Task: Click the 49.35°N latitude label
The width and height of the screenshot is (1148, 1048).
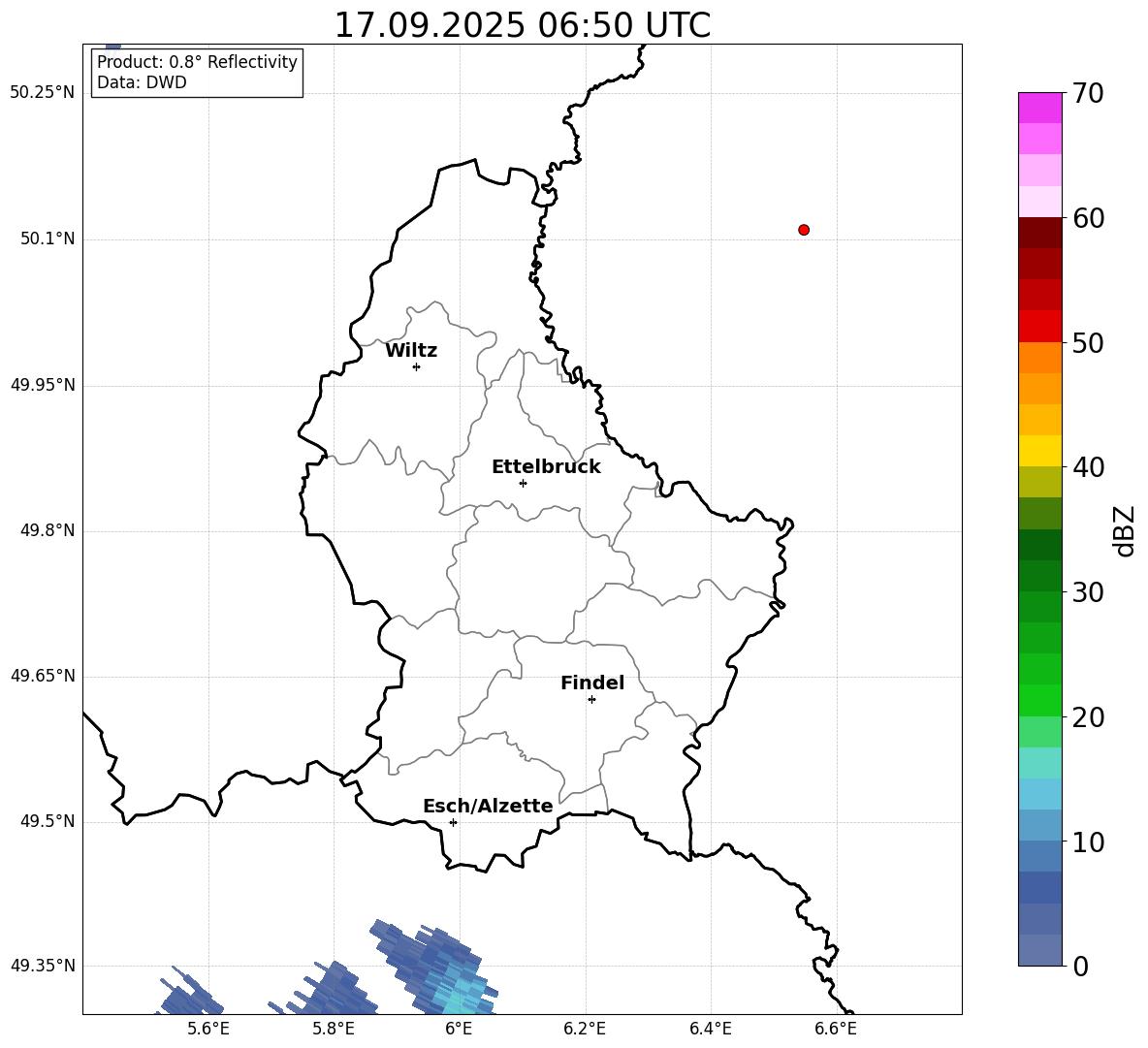Action: click(x=43, y=966)
